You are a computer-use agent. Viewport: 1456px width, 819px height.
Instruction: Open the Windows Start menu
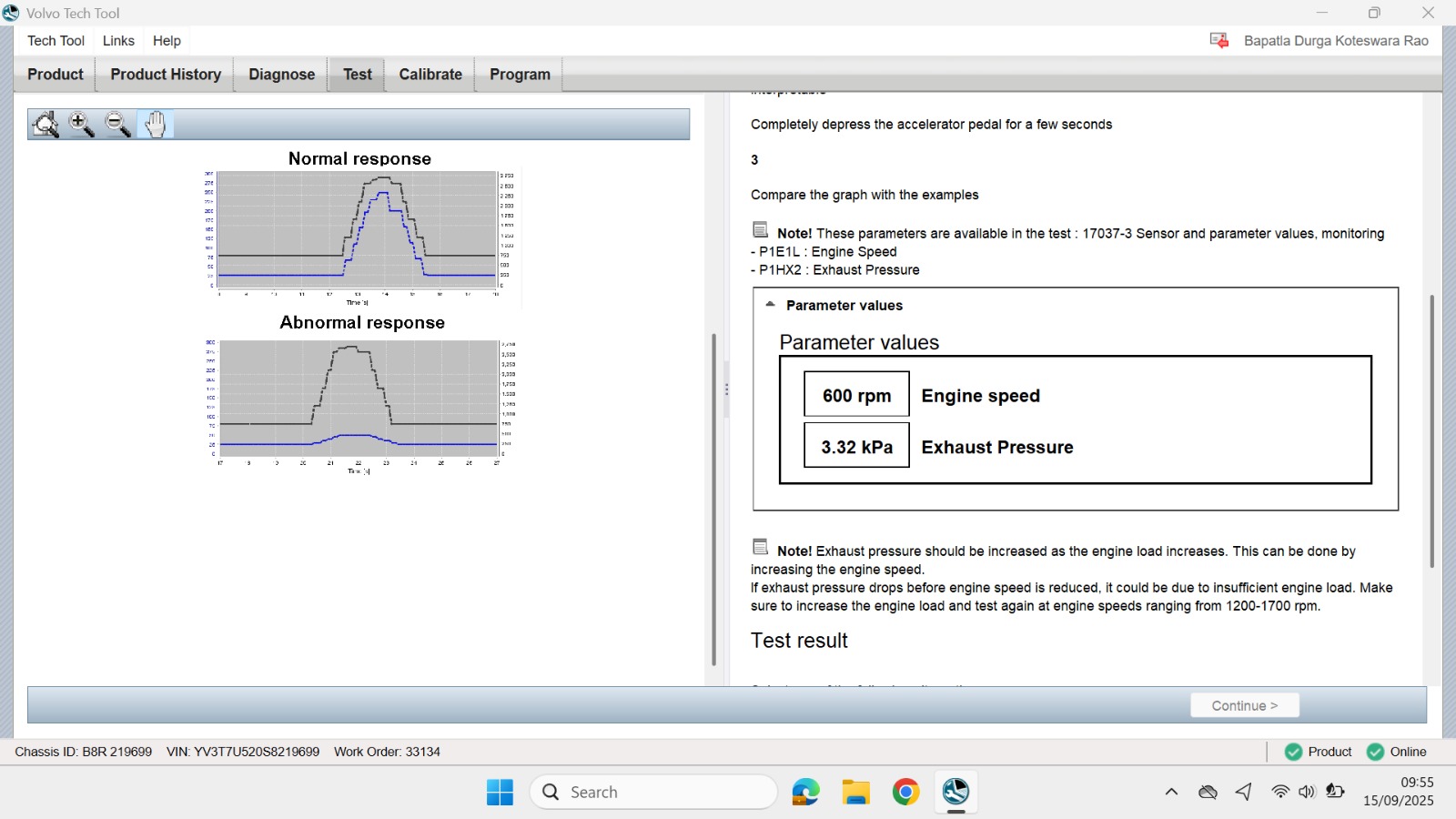(500, 793)
